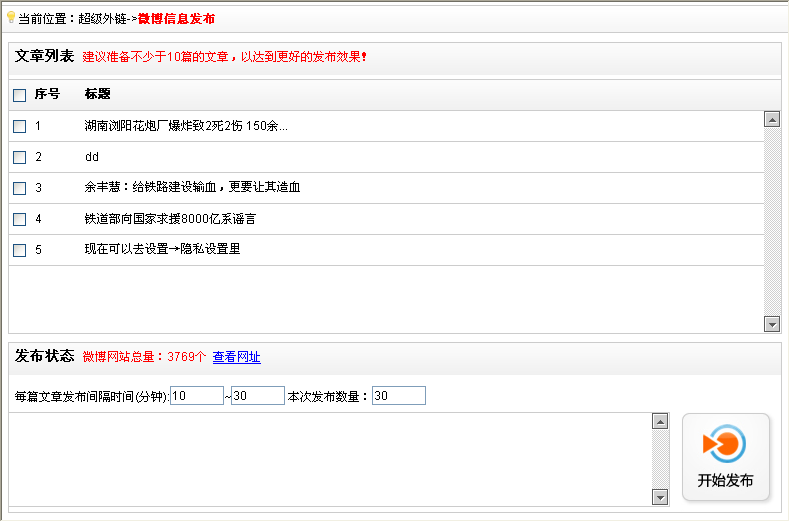Image resolution: width=790 pixels, height=522 pixels.
Task: Click article list scrollbar up arrow
Action: tap(772, 119)
